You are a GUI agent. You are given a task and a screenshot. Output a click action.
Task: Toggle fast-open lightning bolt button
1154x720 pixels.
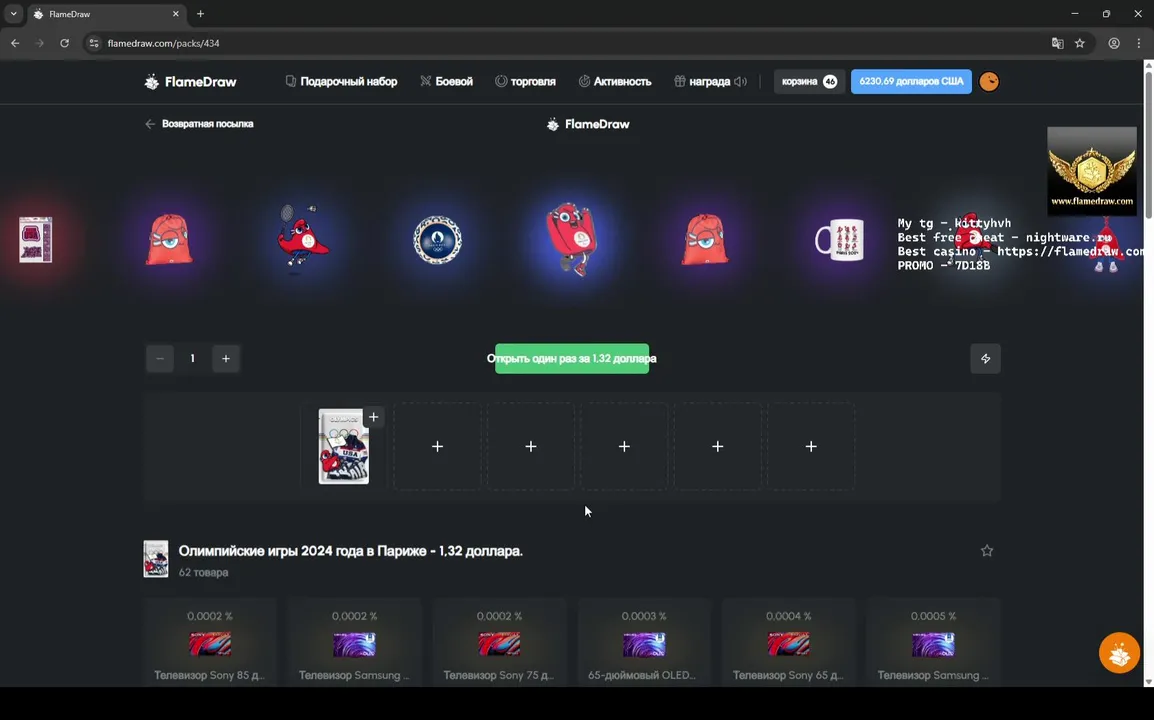985,359
